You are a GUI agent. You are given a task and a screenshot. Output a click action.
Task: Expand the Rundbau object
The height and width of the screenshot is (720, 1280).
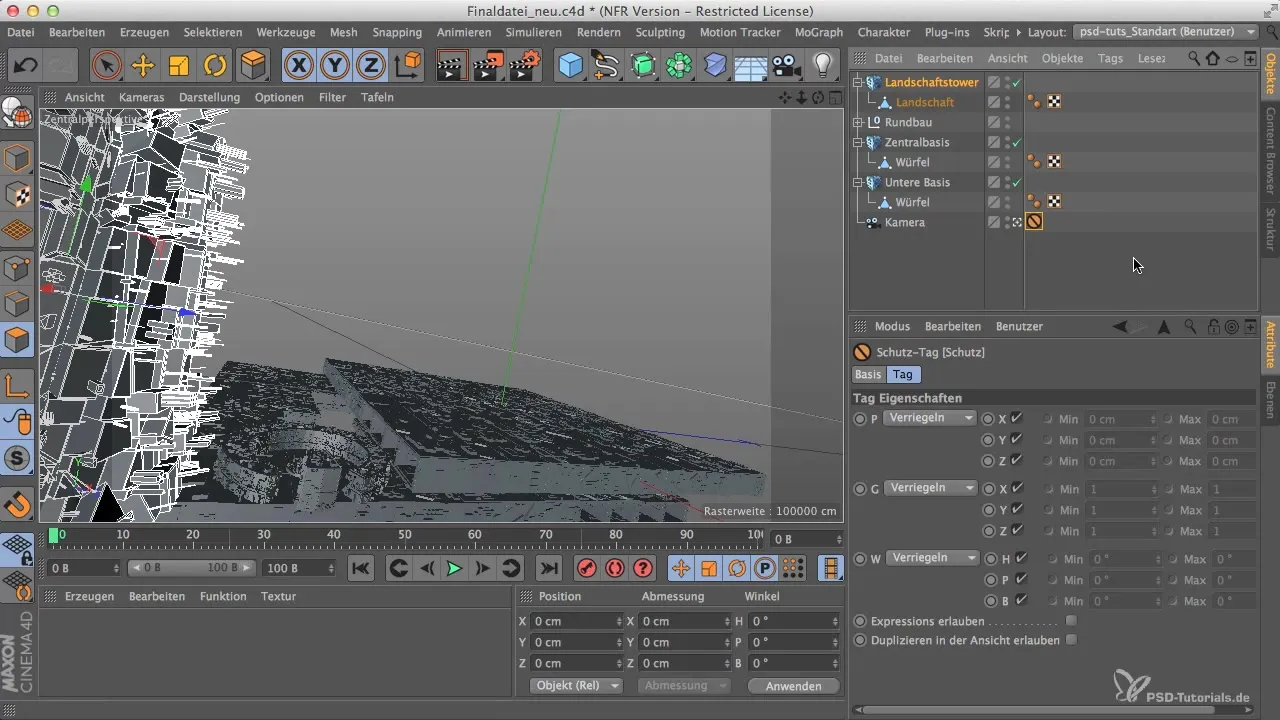[x=857, y=122]
